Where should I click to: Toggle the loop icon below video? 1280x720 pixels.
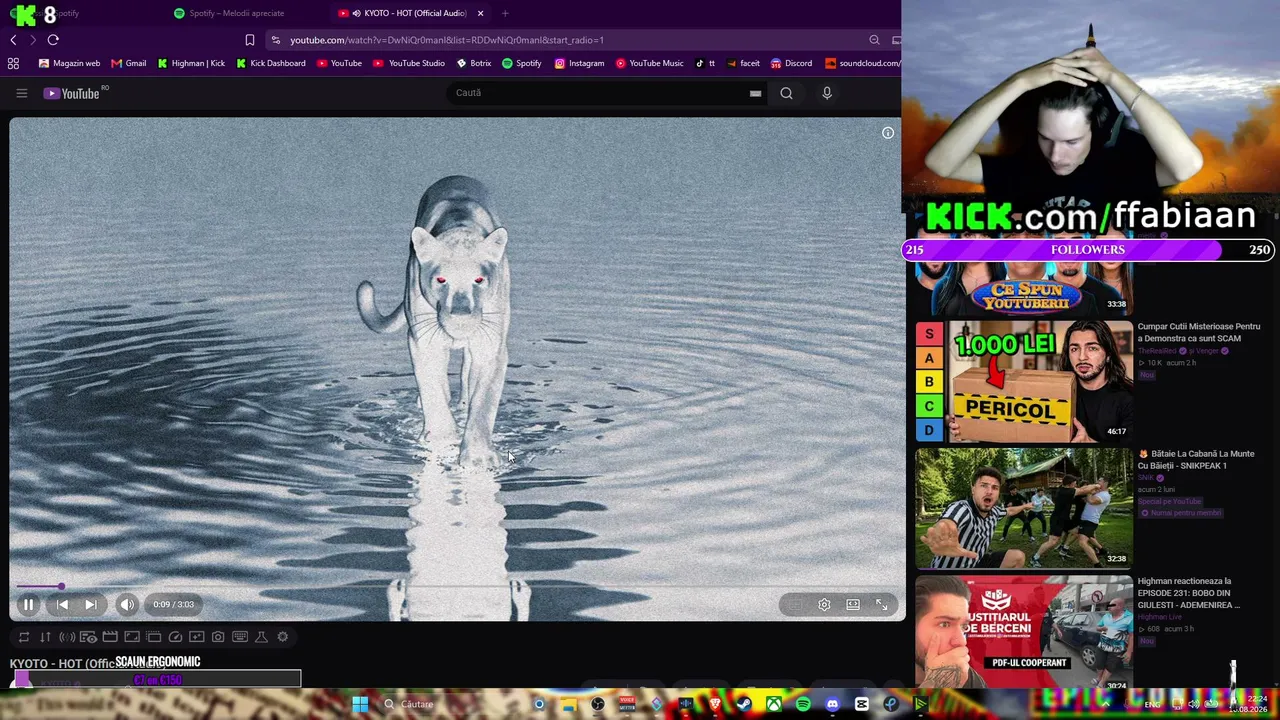pos(24,637)
